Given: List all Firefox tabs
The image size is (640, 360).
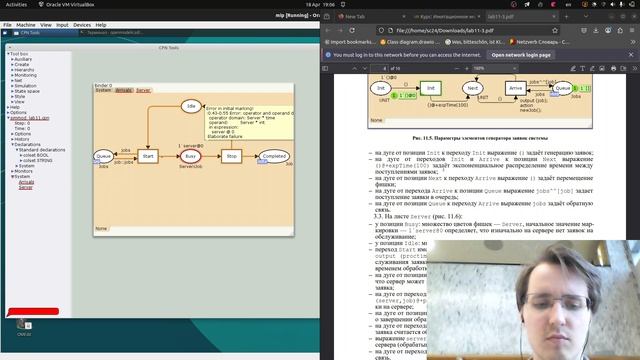Looking at the screenshot, I should (x=586, y=16).
